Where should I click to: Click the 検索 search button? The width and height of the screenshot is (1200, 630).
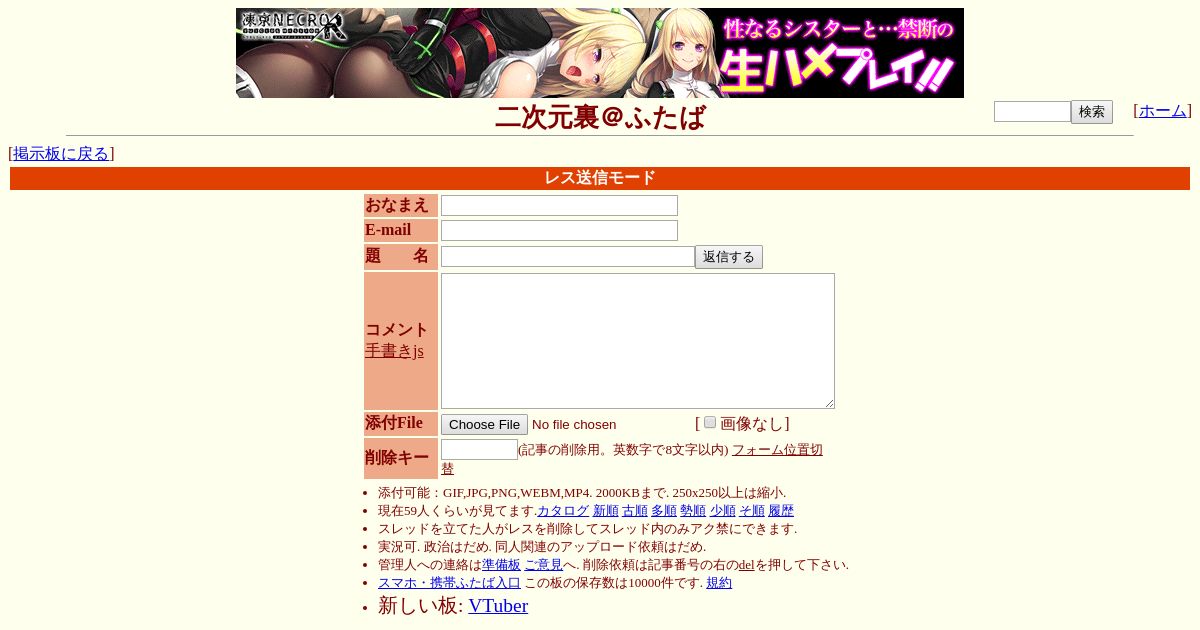click(x=1092, y=112)
